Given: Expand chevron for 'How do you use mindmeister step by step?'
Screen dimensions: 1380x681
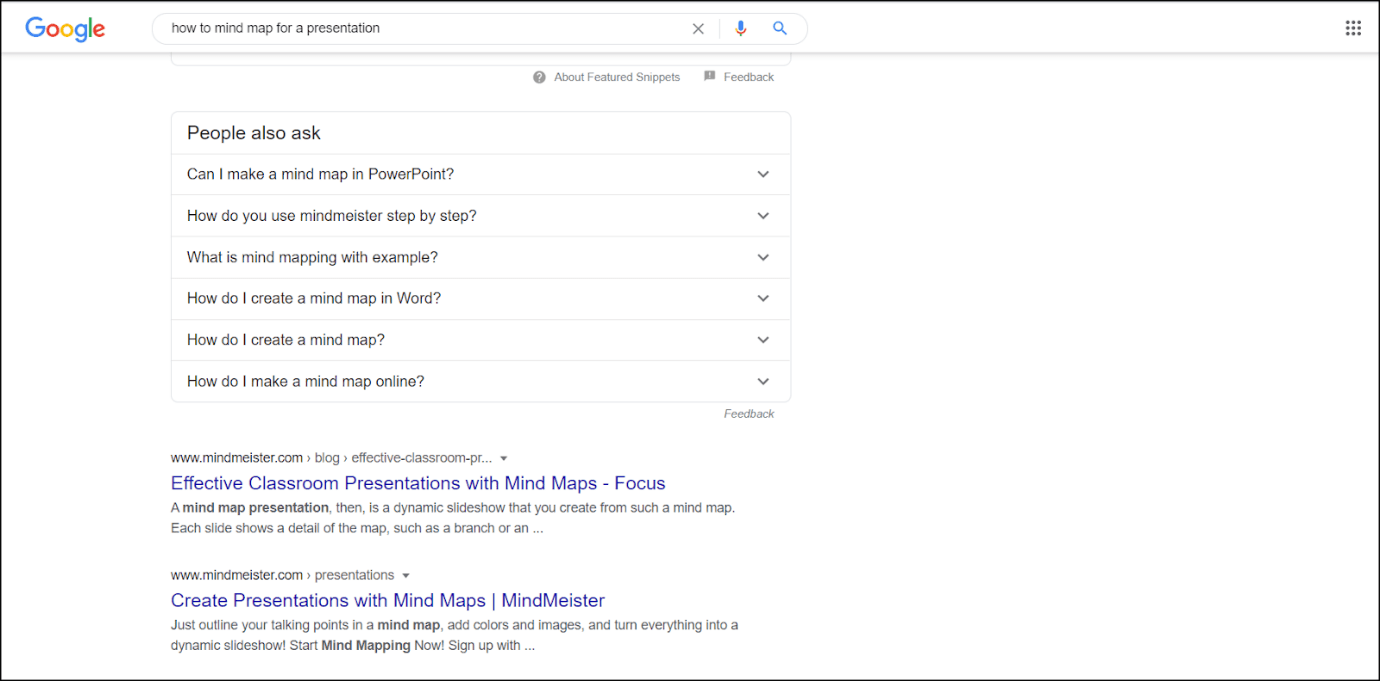Looking at the screenshot, I should (x=763, y=216).
